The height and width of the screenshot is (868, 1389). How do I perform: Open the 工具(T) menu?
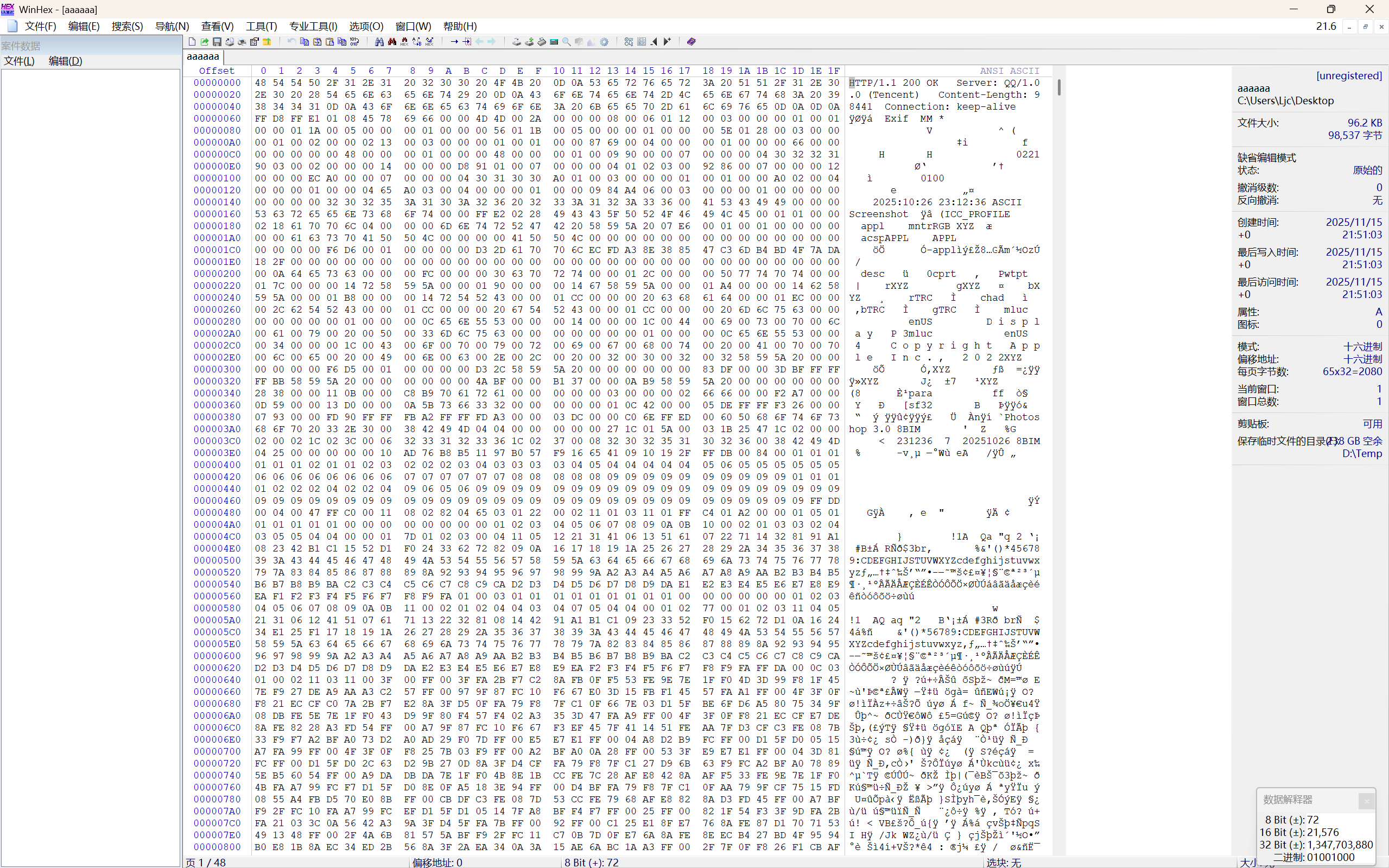click(261, 27)
